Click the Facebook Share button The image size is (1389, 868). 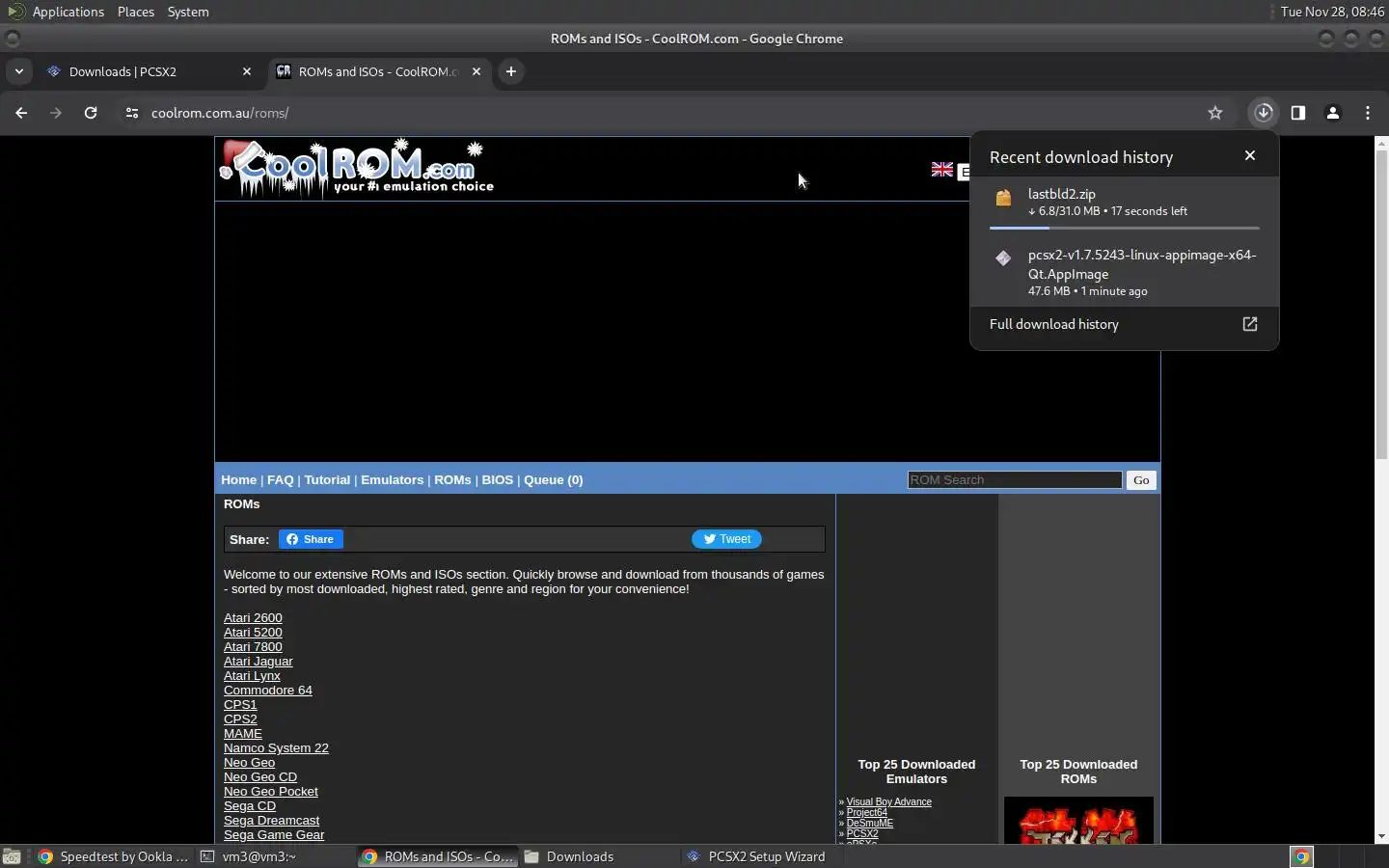(x=311, y=539)
